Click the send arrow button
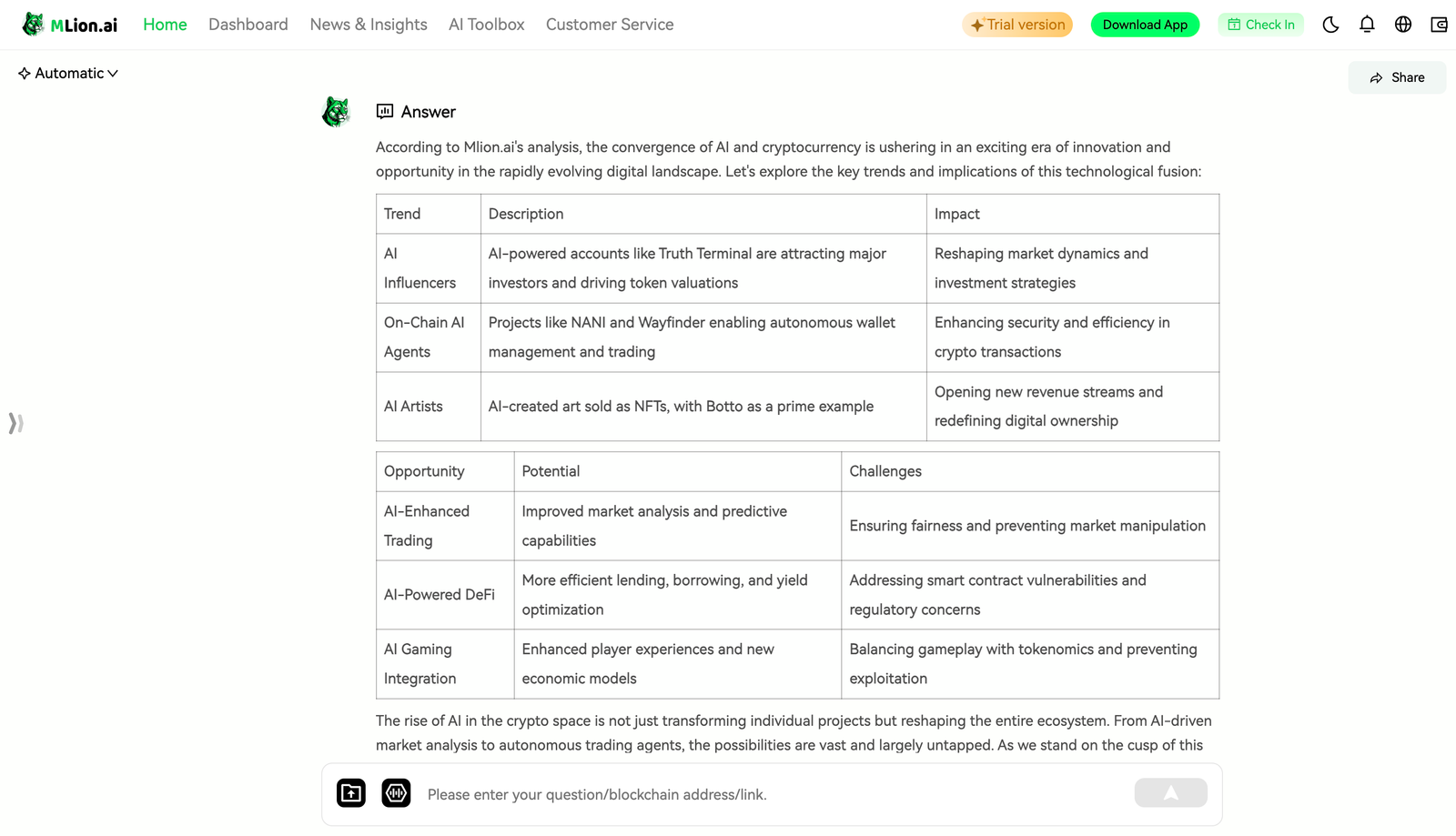Viewport: 1456px width, 836px height. point(1170,793)
